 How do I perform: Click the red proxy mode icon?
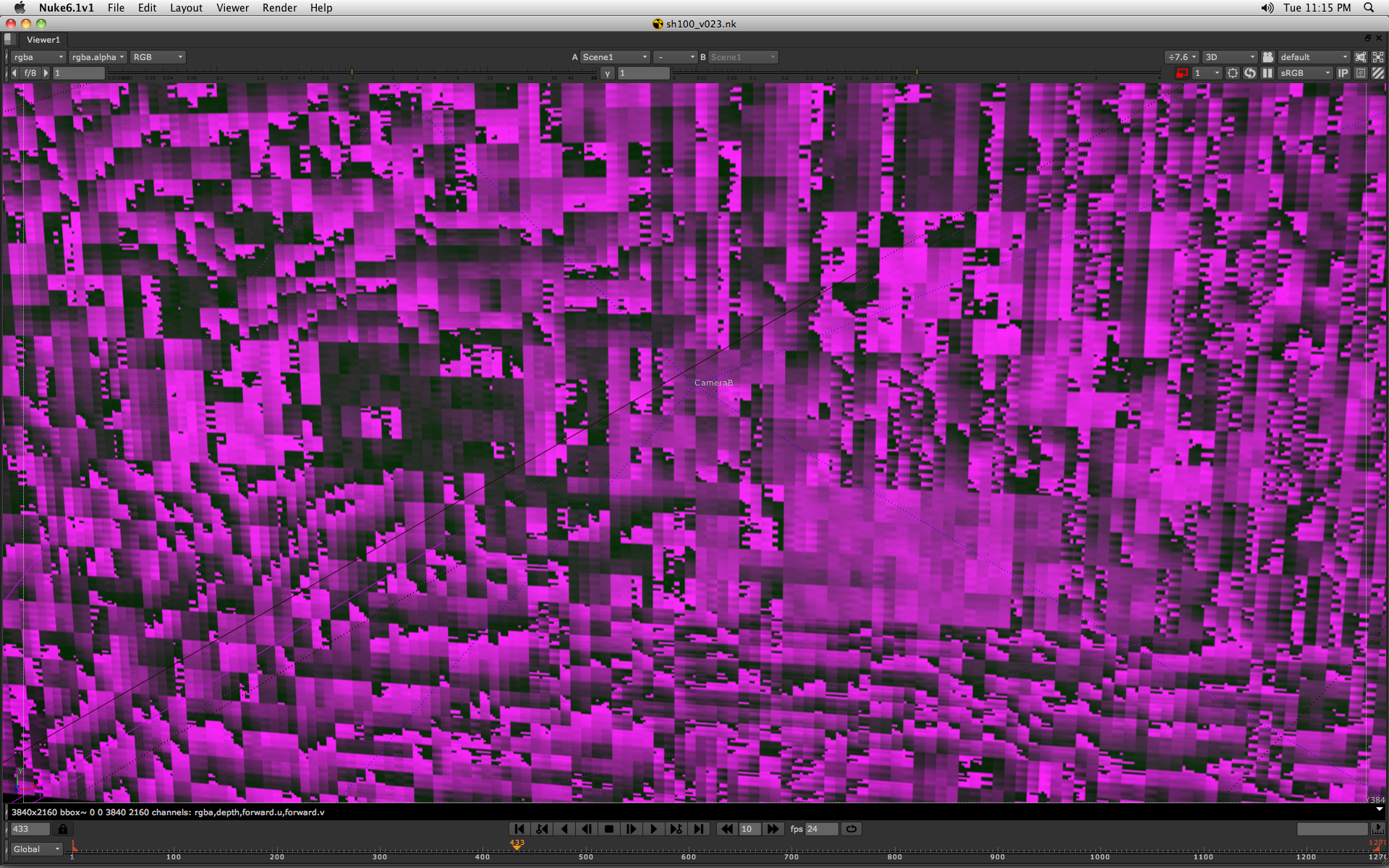pyautogui.click(x=1182, y=73)
